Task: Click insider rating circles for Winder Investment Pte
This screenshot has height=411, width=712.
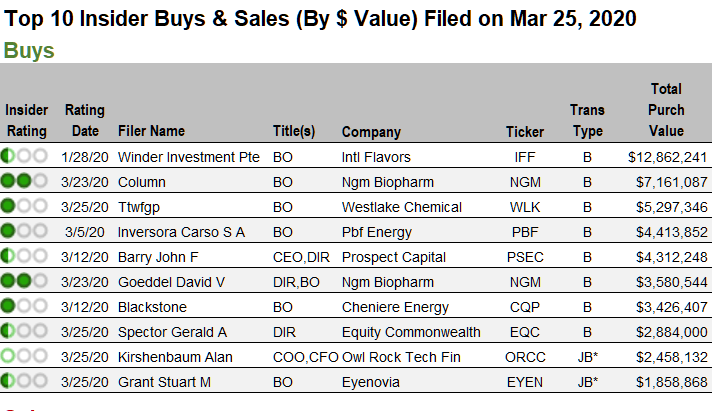Action: (x=24, y=157)
